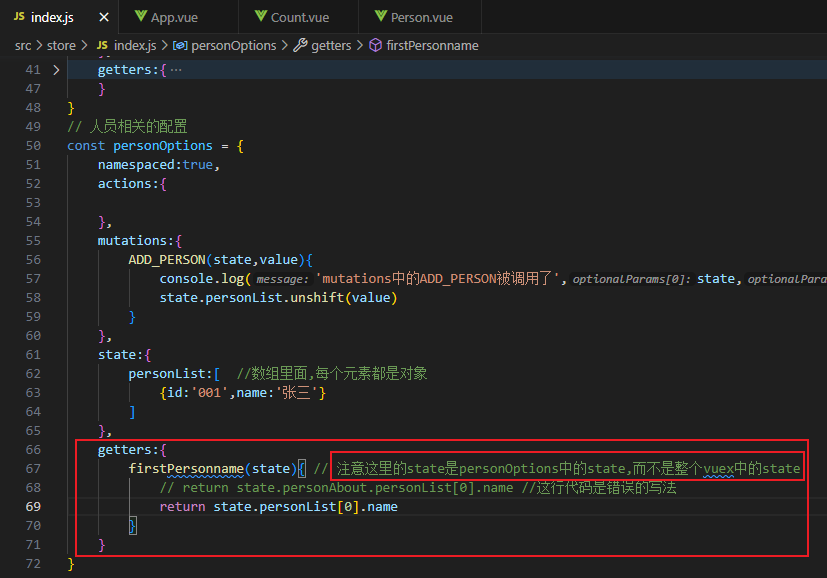Click 'personList:[' on line 62

tap(174, 374)
